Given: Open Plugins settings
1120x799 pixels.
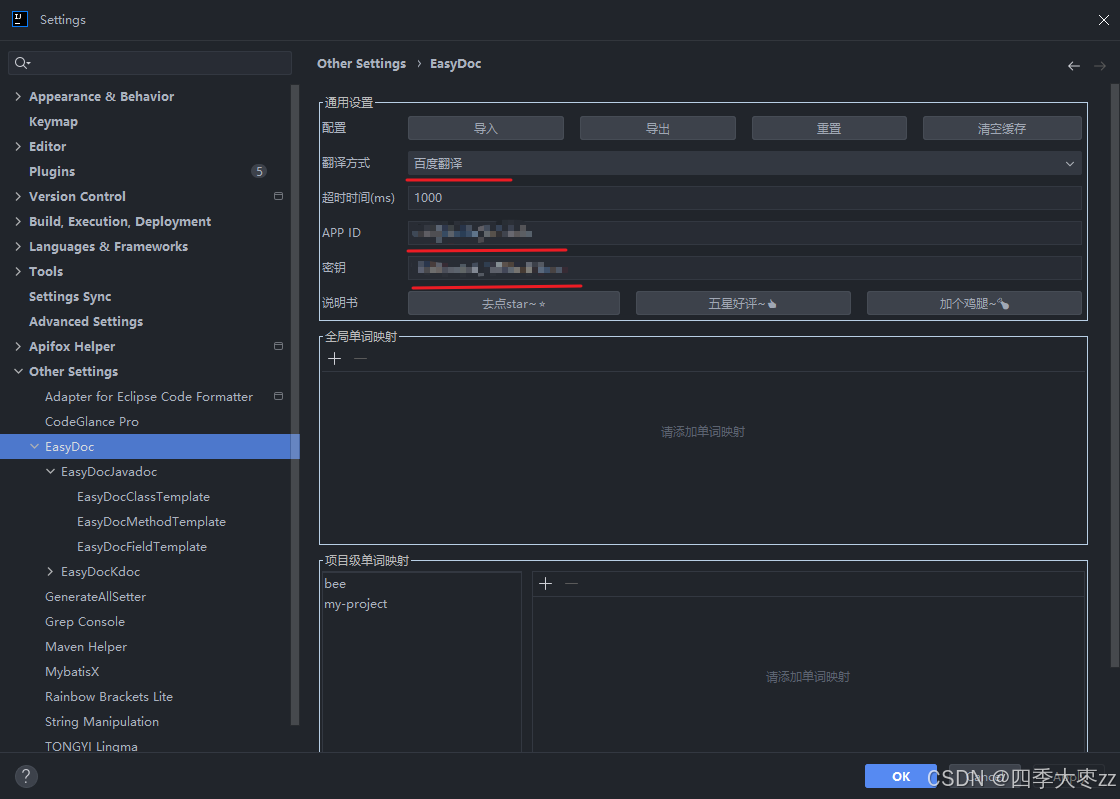Looking at the screenshot, I should [x=51, y=171].
